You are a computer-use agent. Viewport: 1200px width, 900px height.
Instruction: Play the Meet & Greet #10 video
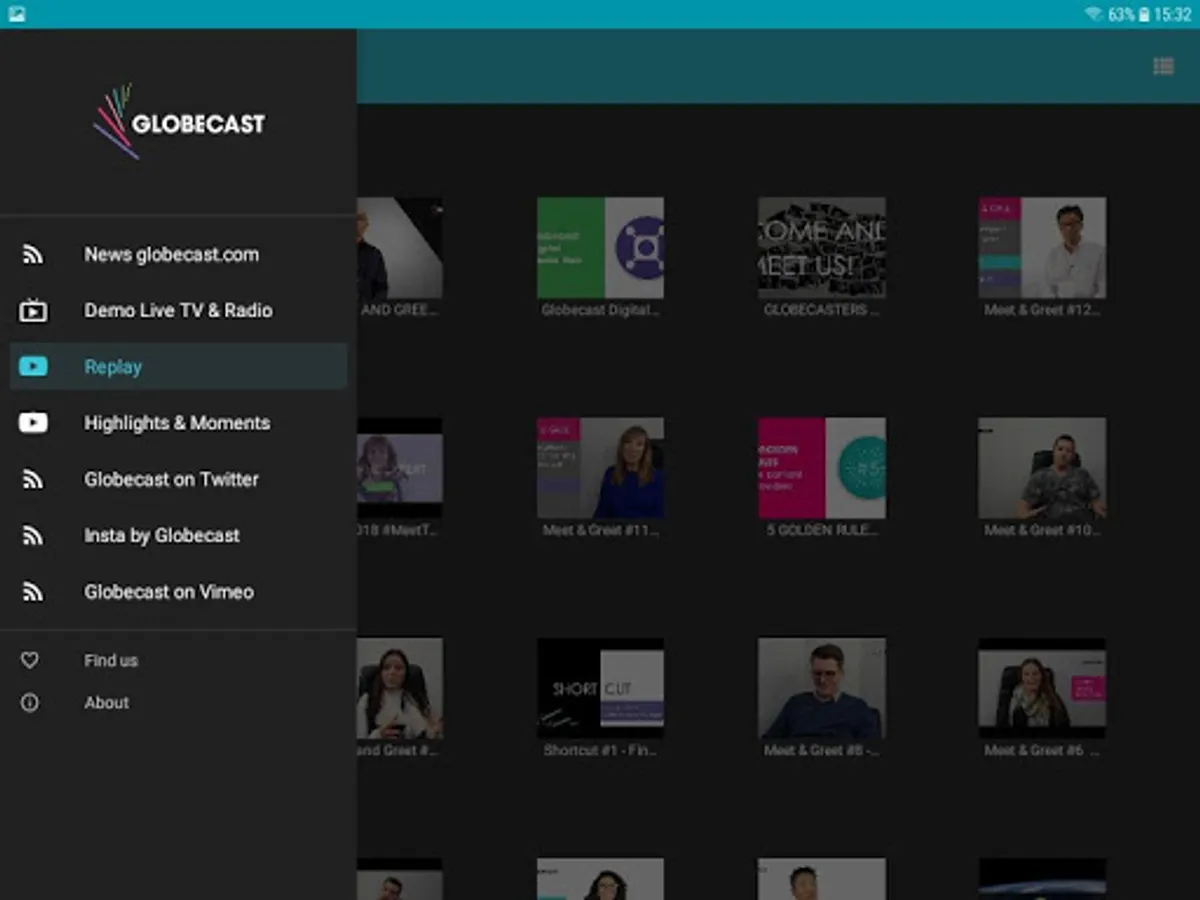[x=1042, y=468]
